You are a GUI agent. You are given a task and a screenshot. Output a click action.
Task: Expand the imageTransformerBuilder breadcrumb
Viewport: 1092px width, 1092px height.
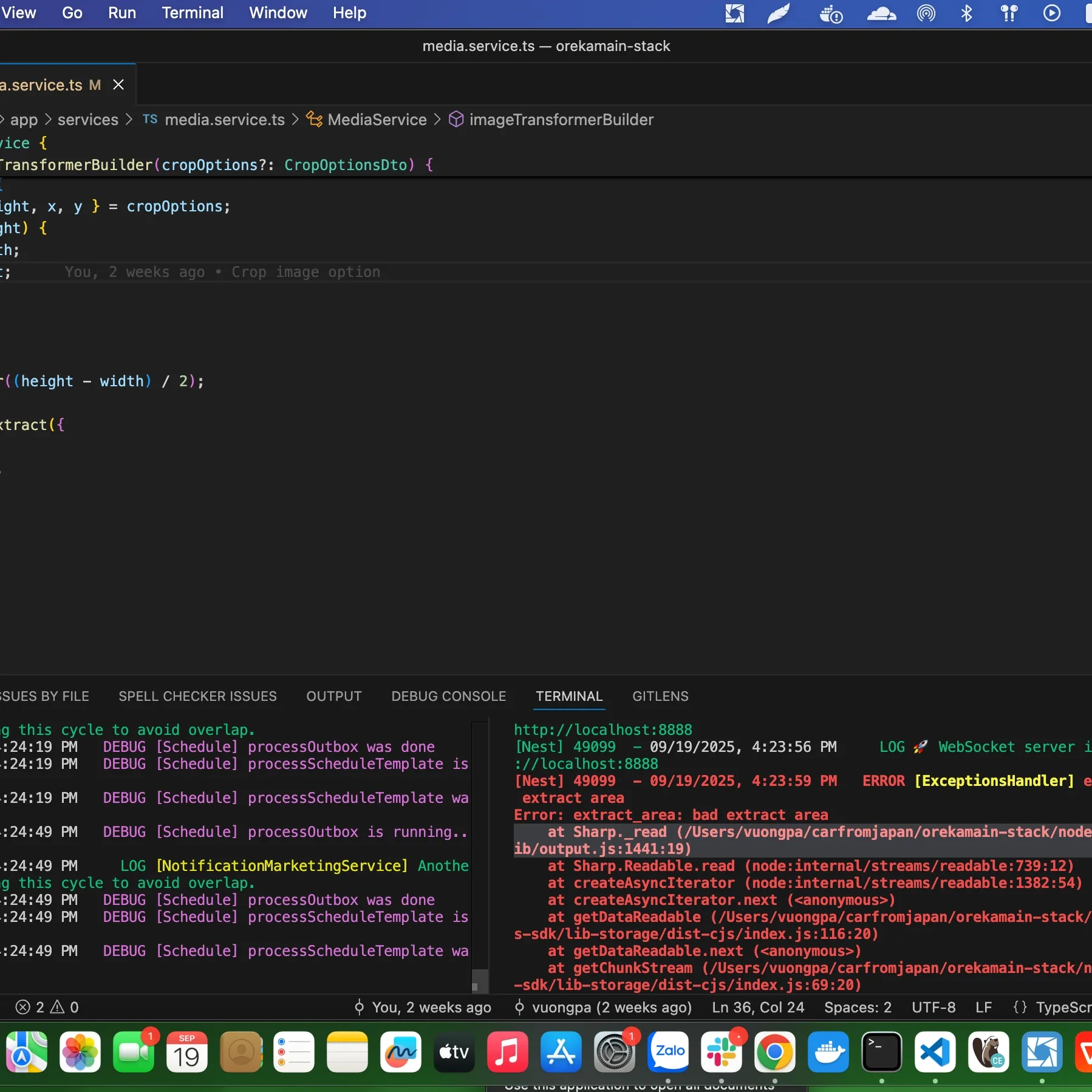[x=561, y=120]
